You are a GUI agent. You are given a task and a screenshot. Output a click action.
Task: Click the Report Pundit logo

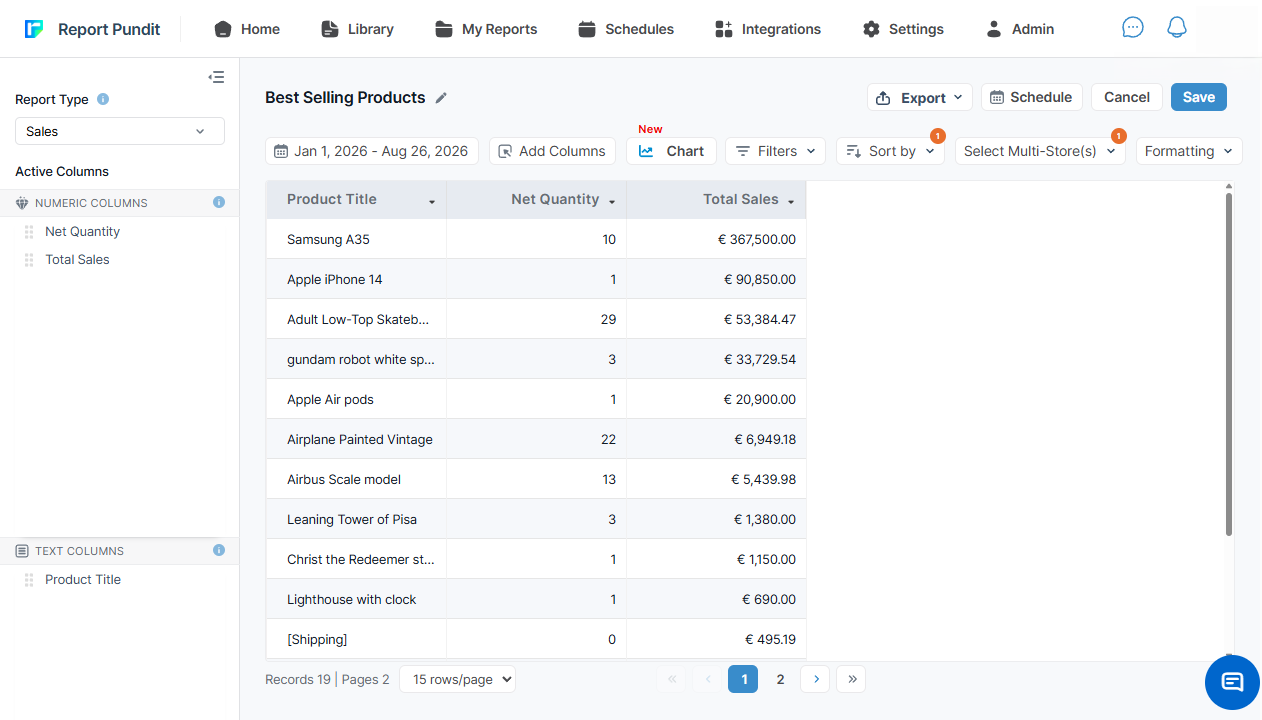coord(92,29)
